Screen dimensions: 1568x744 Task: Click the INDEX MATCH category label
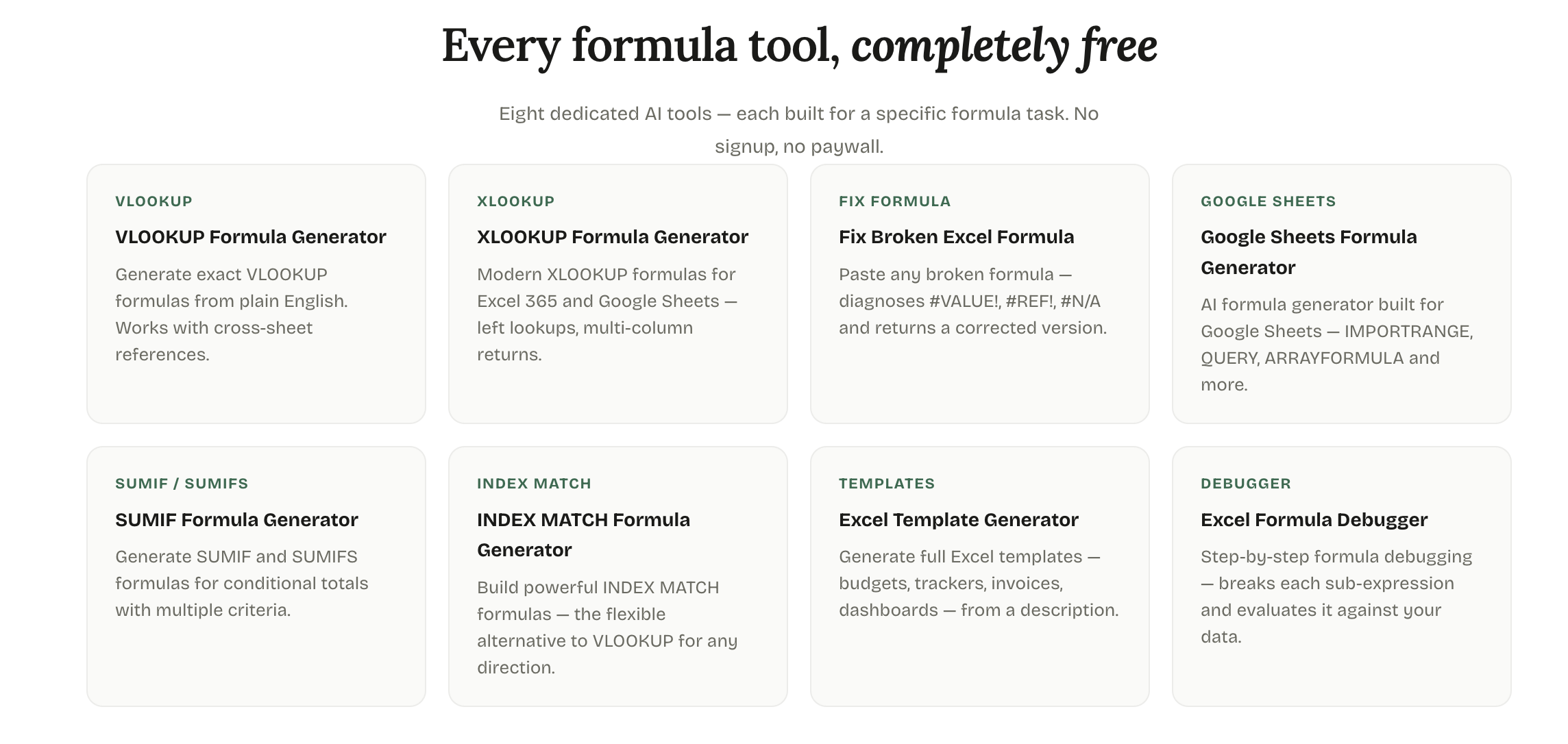(x=533, y=483)
